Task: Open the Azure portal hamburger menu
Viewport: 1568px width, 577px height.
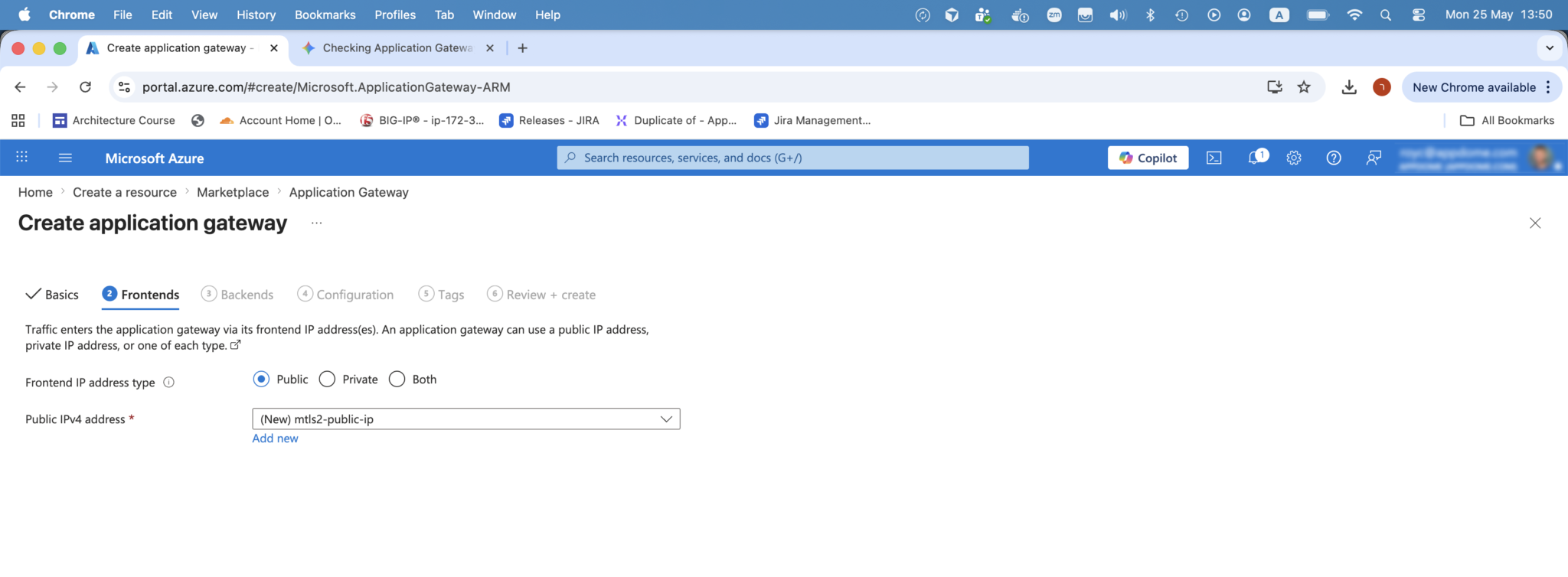Action: (x=65, y=158)
